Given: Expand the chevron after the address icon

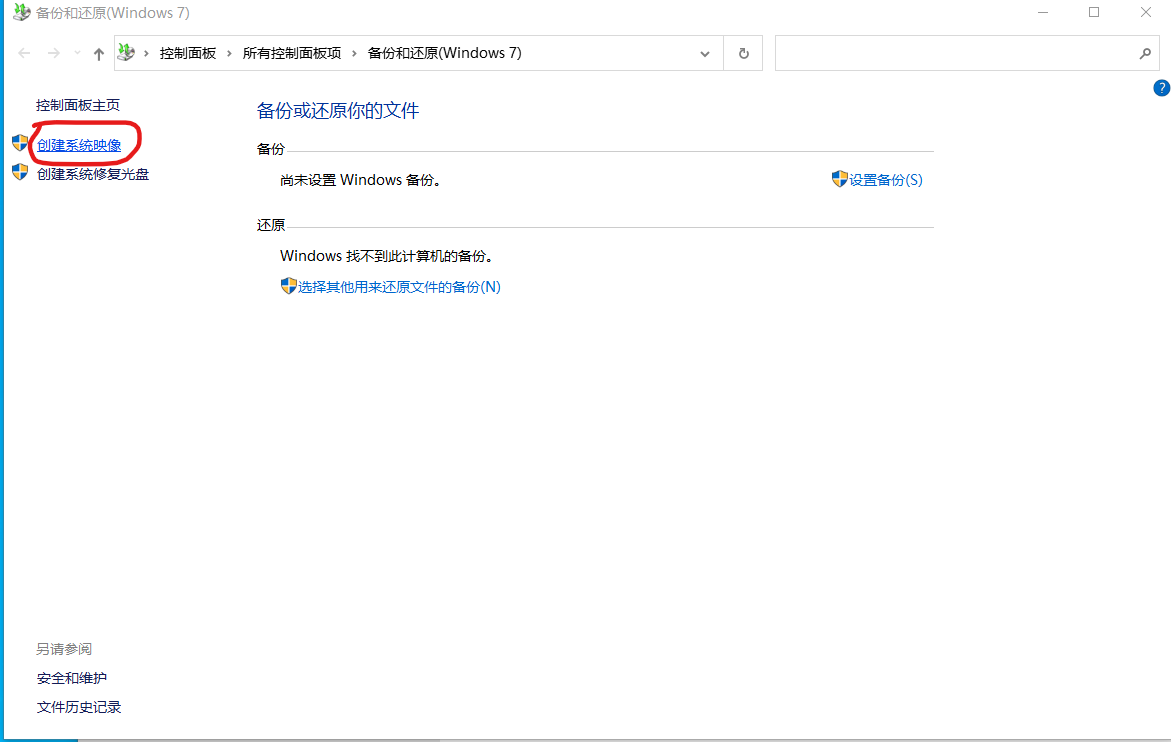Looking at the screenshot, I should (146, 53).
